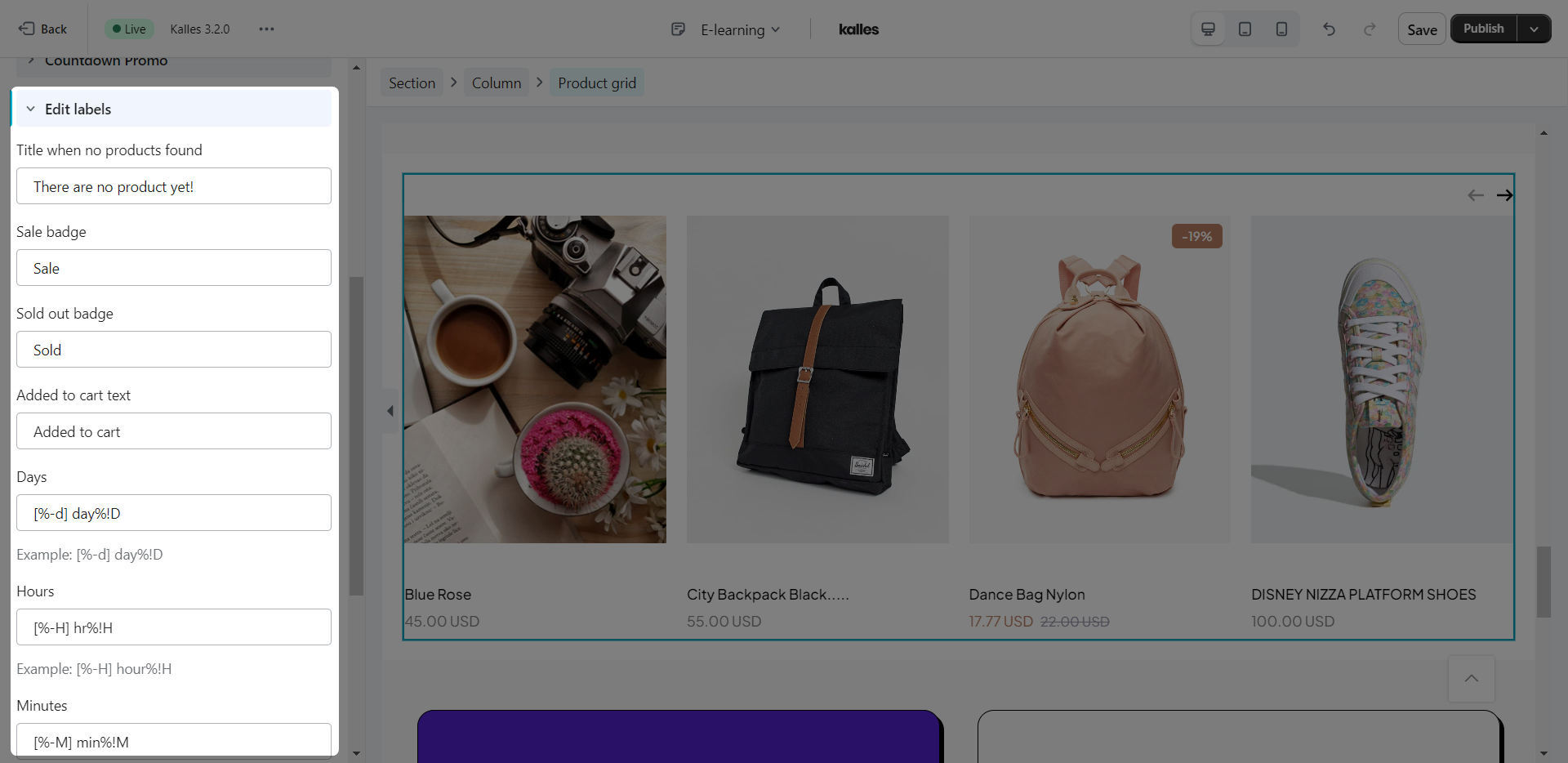1568x763 pixels.
Task: Expand the Countdown Promo section
Action: click(30, 60)
